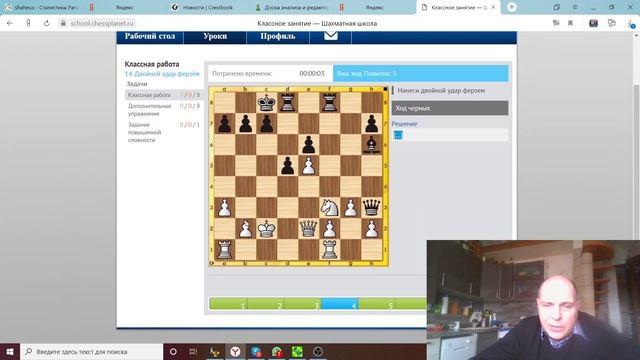640x360 pixels.
Task: Select the white queen on e2
Action: pyautogui.click(x=309, y=229)
